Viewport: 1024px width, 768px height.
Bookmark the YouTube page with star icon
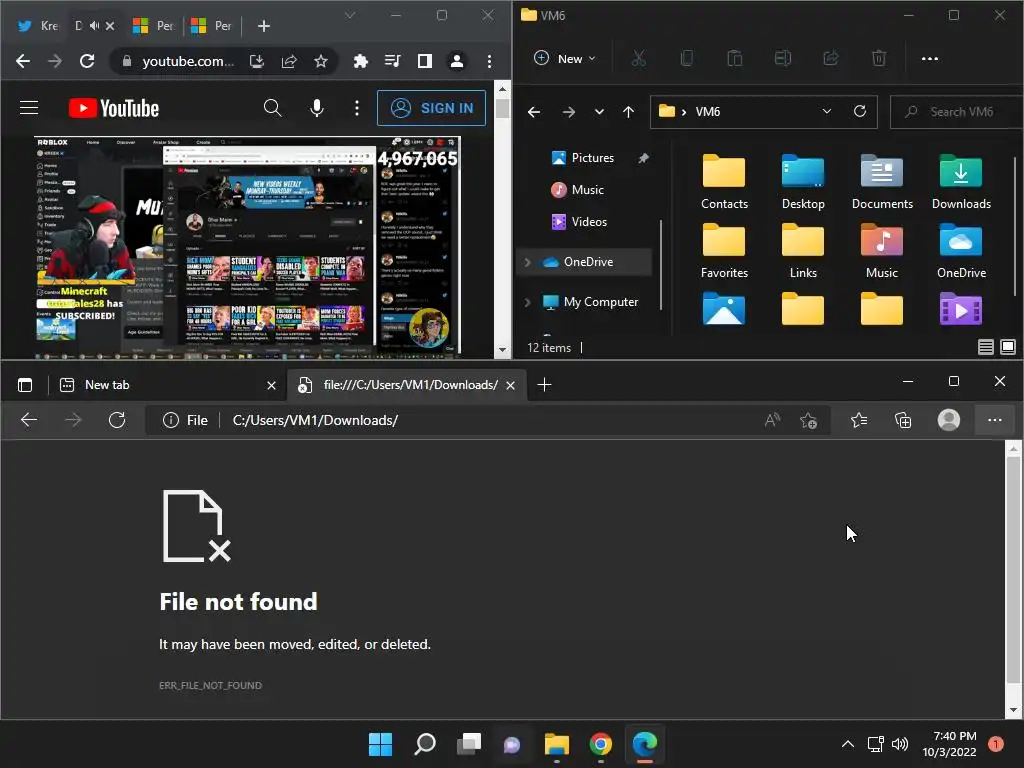coord(321,61)
